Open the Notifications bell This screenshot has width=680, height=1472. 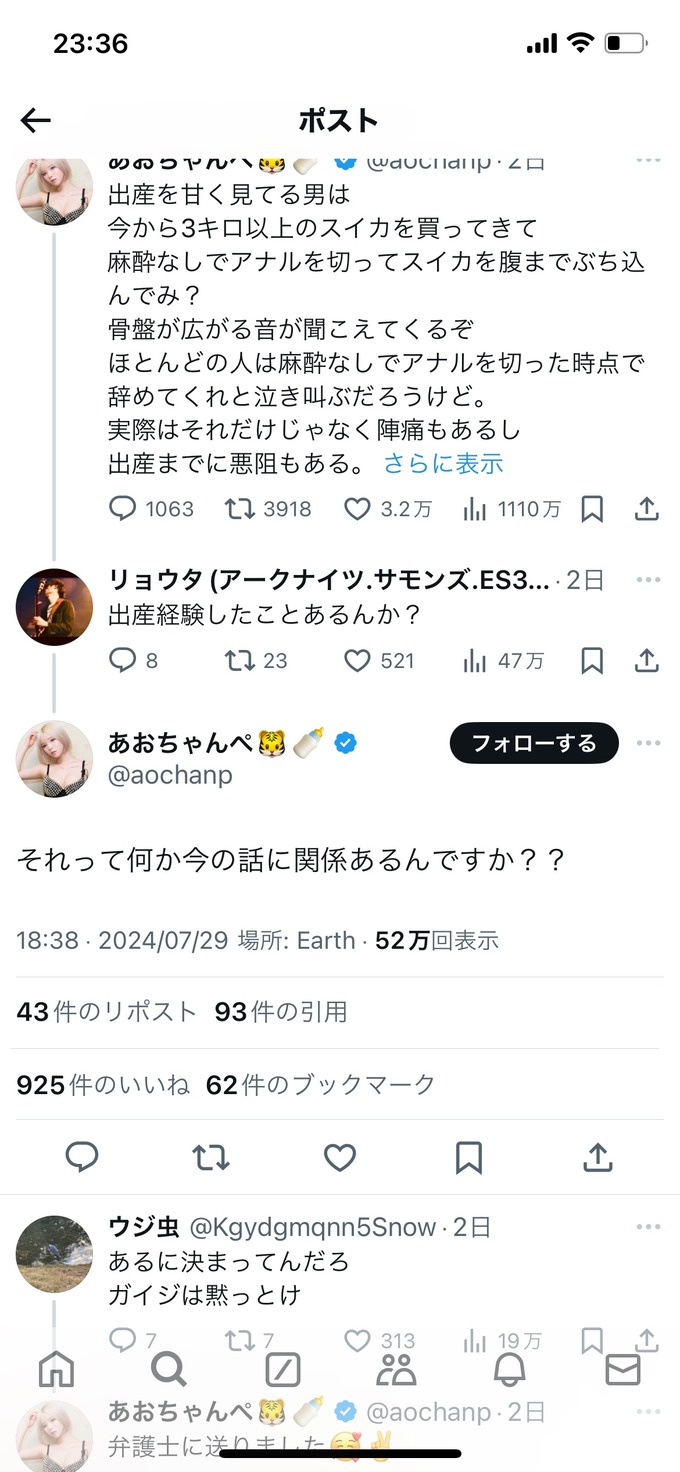pos(510,1370)
